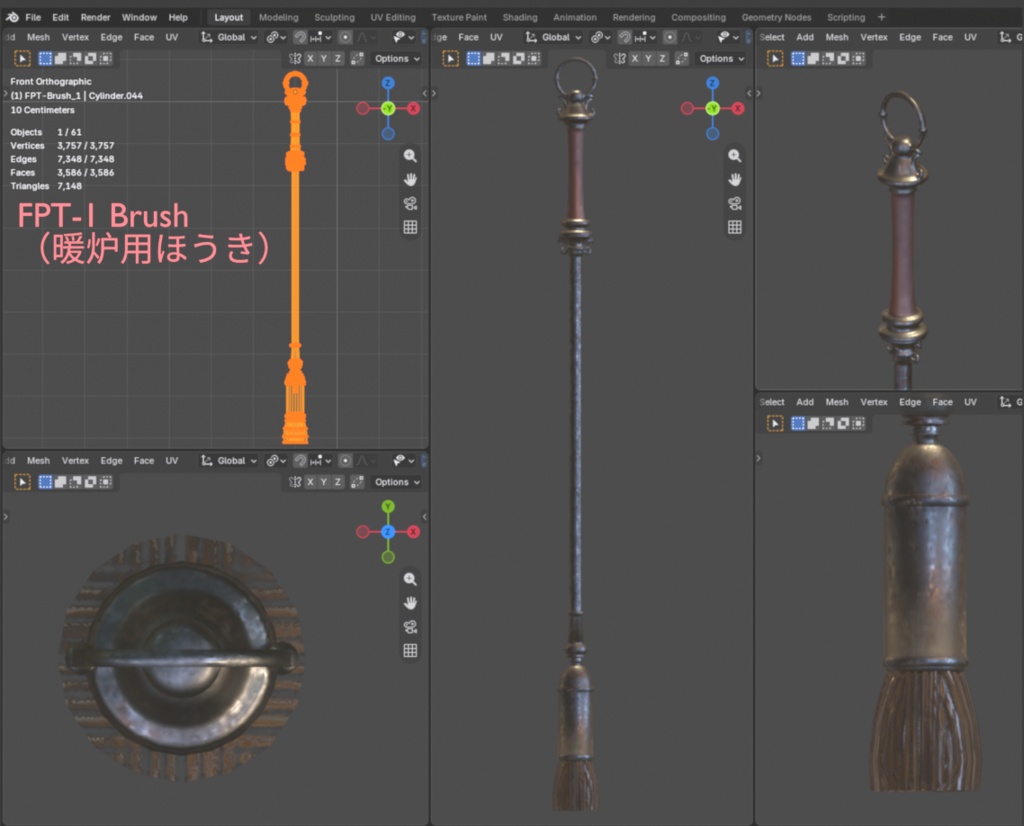Open UV menu in full-length brush viewport
Image resolution: width=1024 pixels, height=826 pixels.
click(496, 37)
